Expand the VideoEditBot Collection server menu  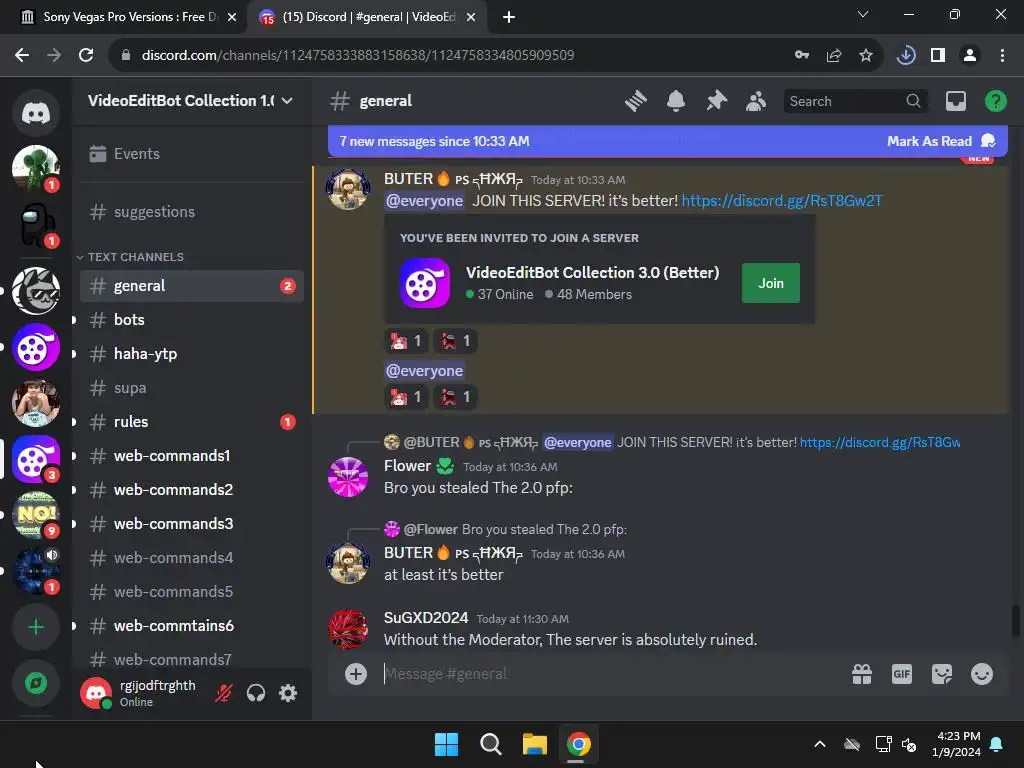point(191,101)
